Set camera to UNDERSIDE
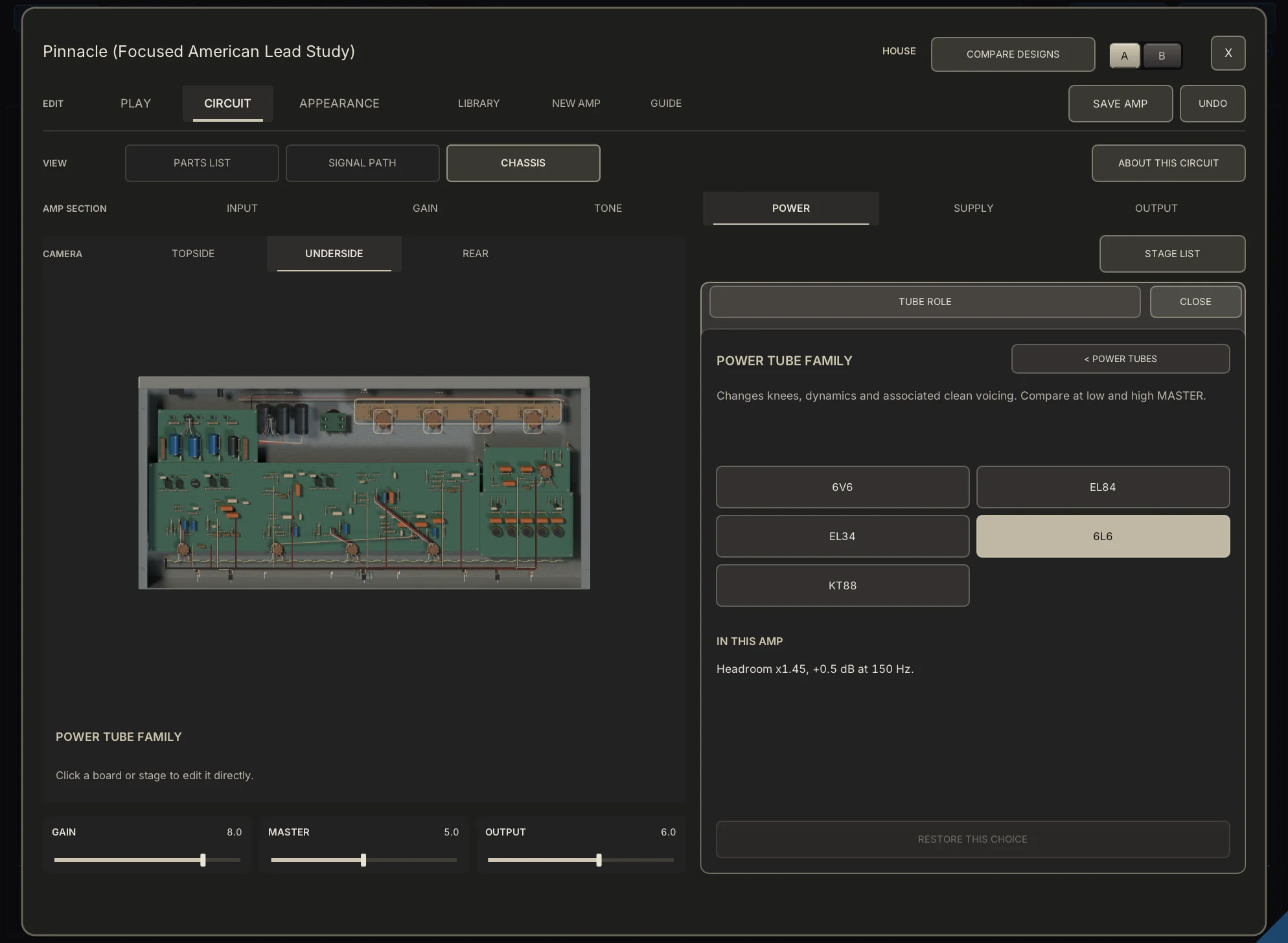1288x943 pixels. [334, 254]
